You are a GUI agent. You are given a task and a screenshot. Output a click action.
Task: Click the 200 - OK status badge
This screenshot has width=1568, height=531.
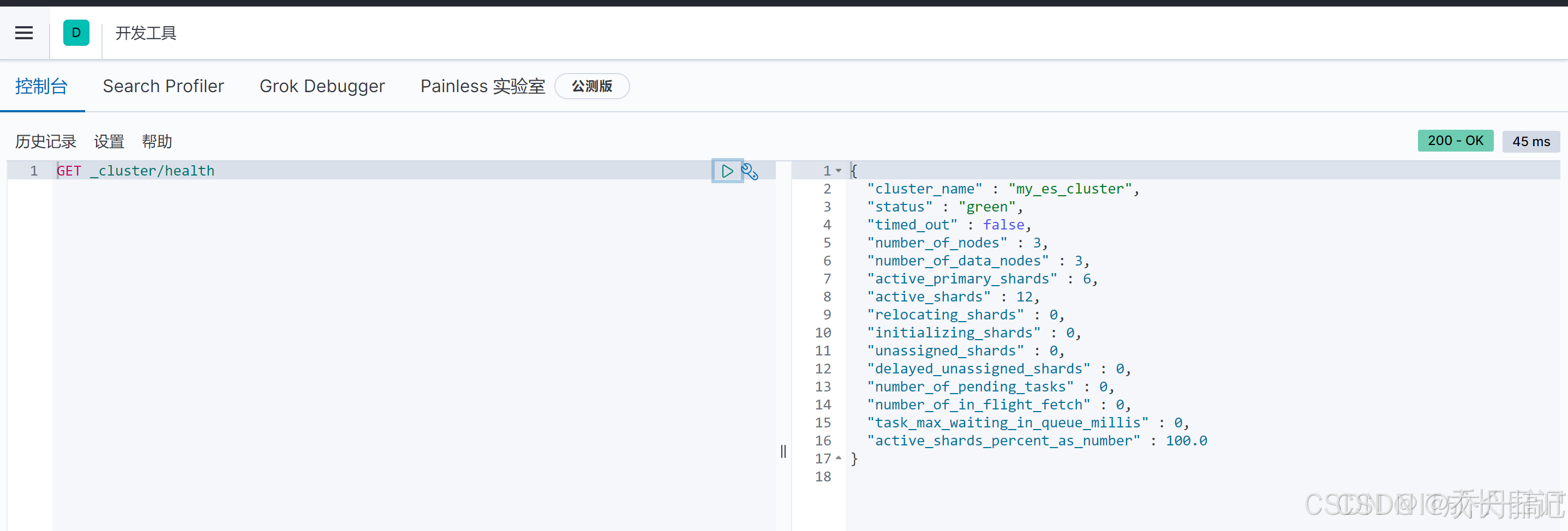[x=1456, y=141]
